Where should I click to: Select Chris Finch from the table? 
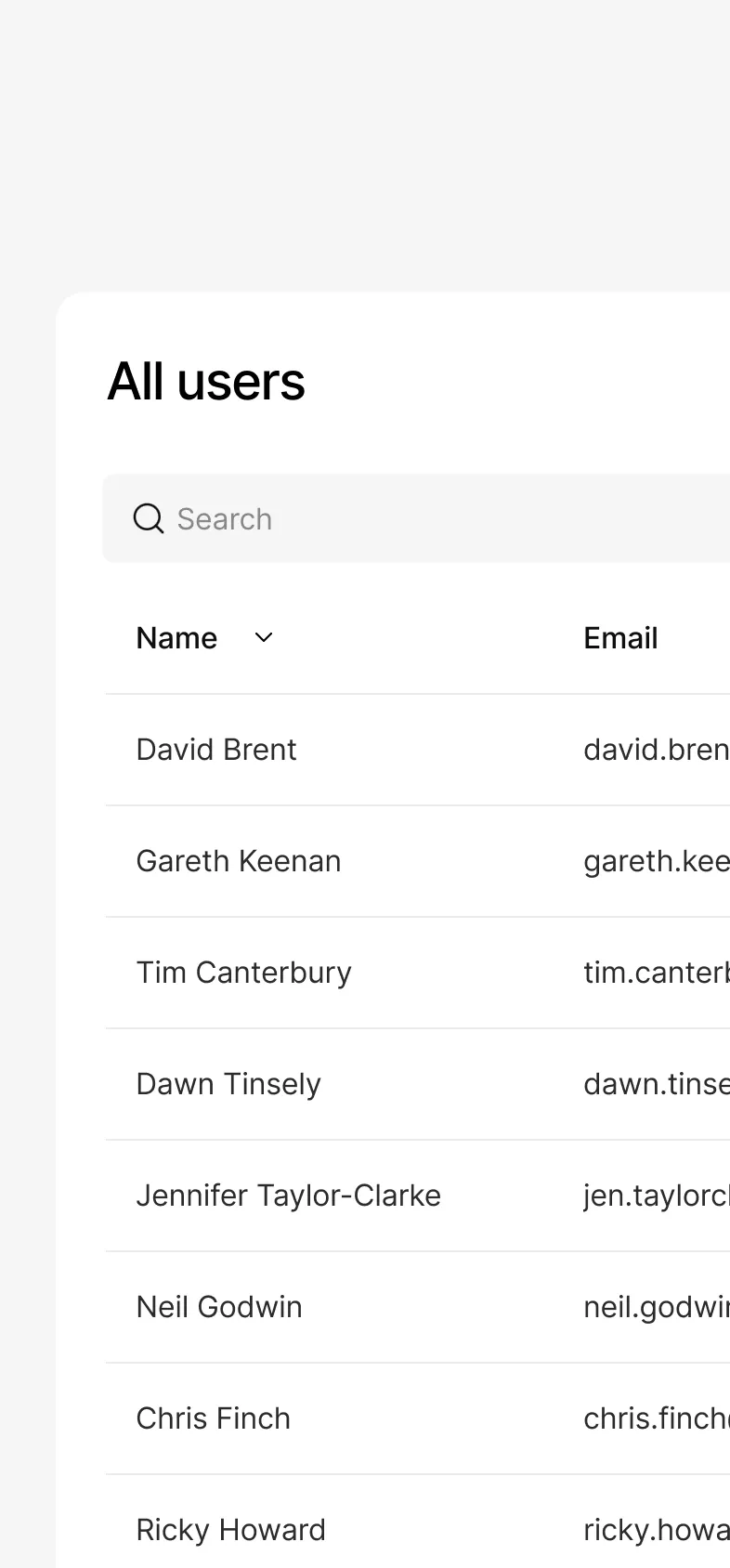point(213,1418)
